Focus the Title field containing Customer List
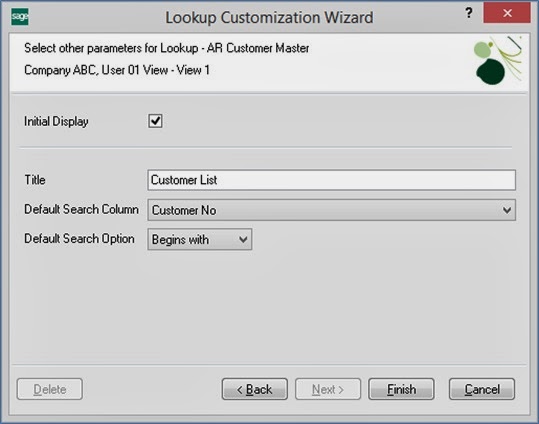Image resolution: width=539 pixels, height=424 pixels. pyautogui.click(x=331, y=180)
